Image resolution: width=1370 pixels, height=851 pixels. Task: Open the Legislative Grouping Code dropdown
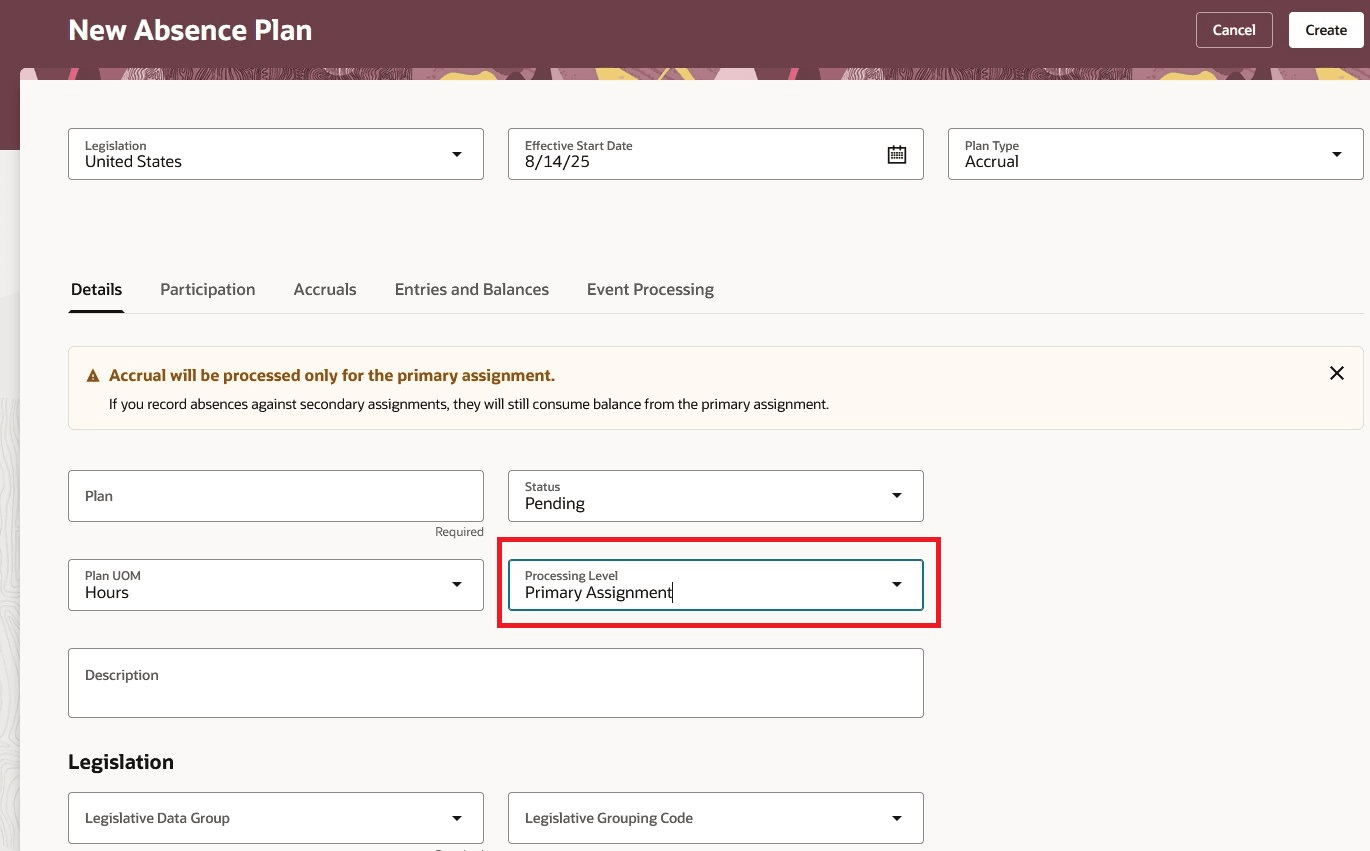pos(897,817)
